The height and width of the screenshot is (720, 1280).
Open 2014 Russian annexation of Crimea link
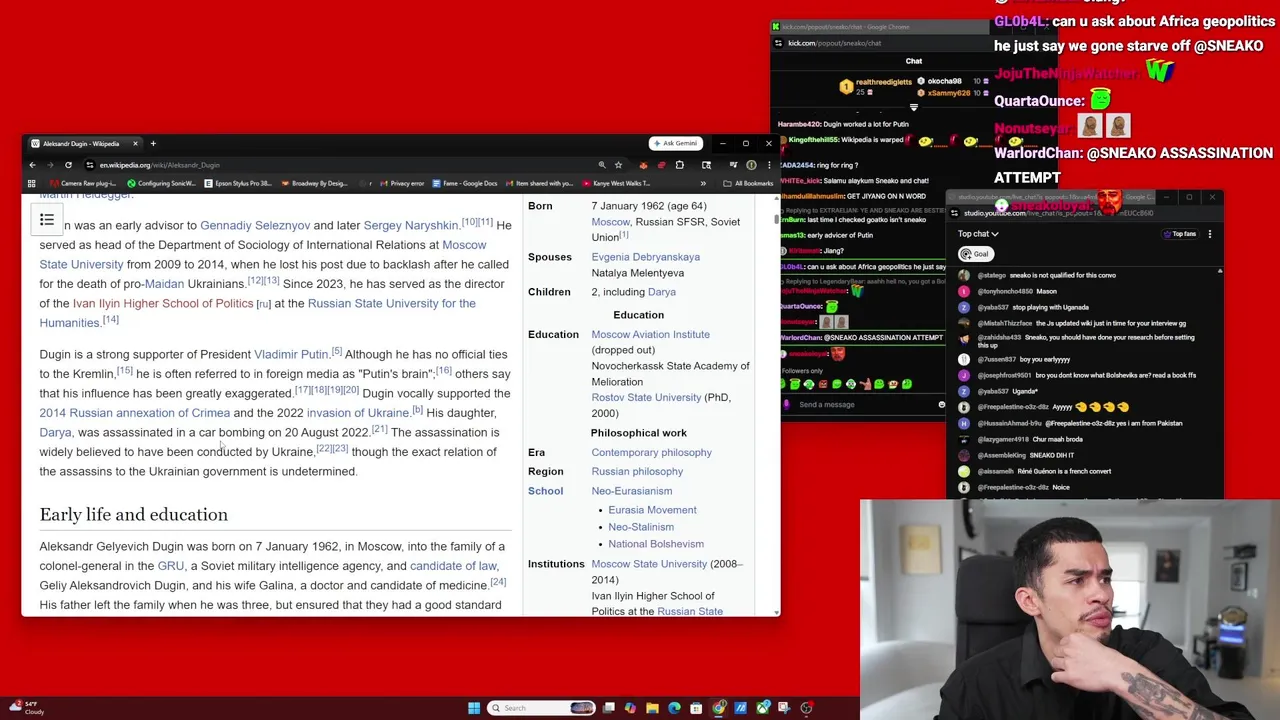134,413
